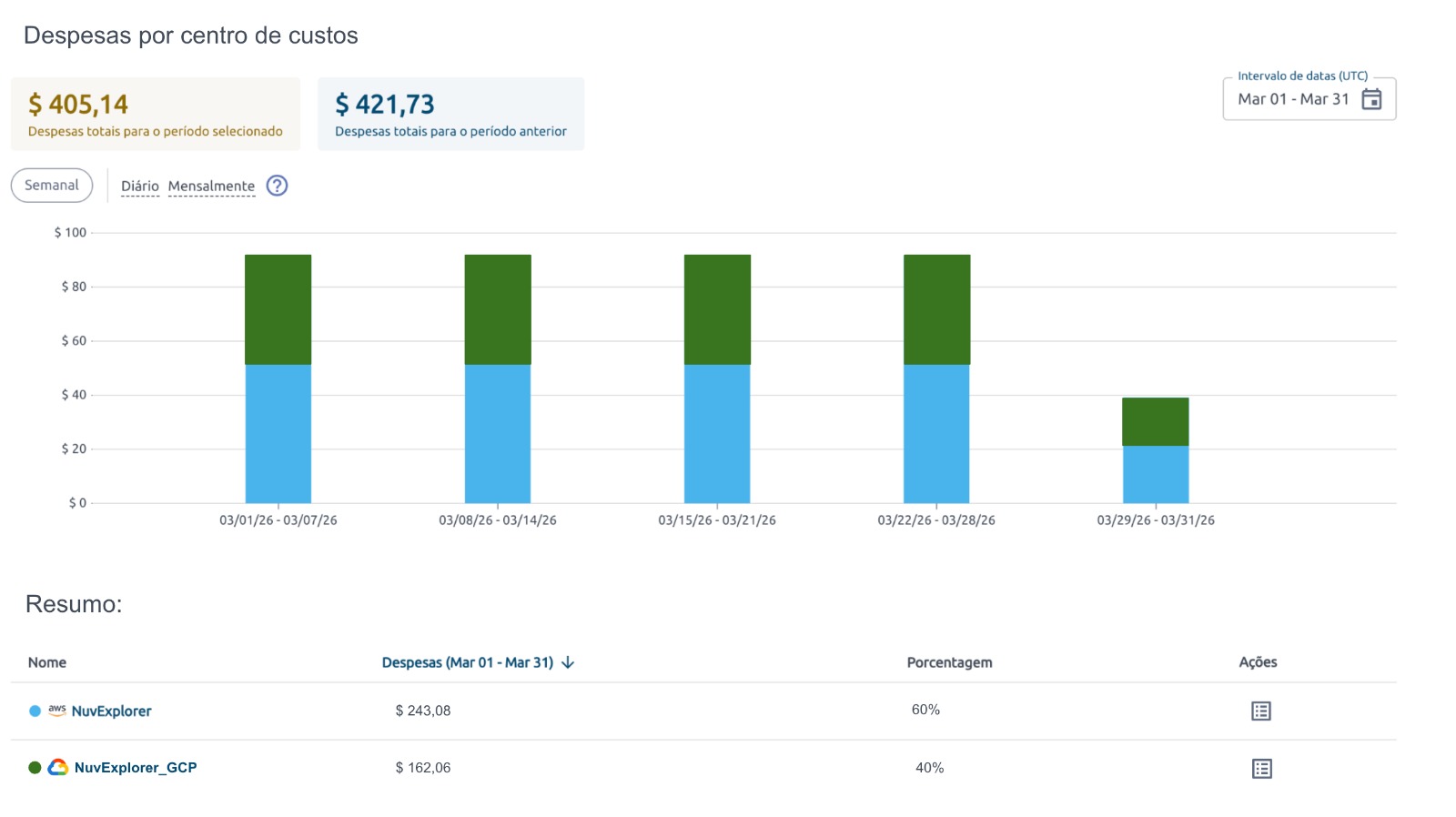Click the green NuvExplorer_GCP color dot
This screenshot has height=817, width=1456.
point(35,767)
